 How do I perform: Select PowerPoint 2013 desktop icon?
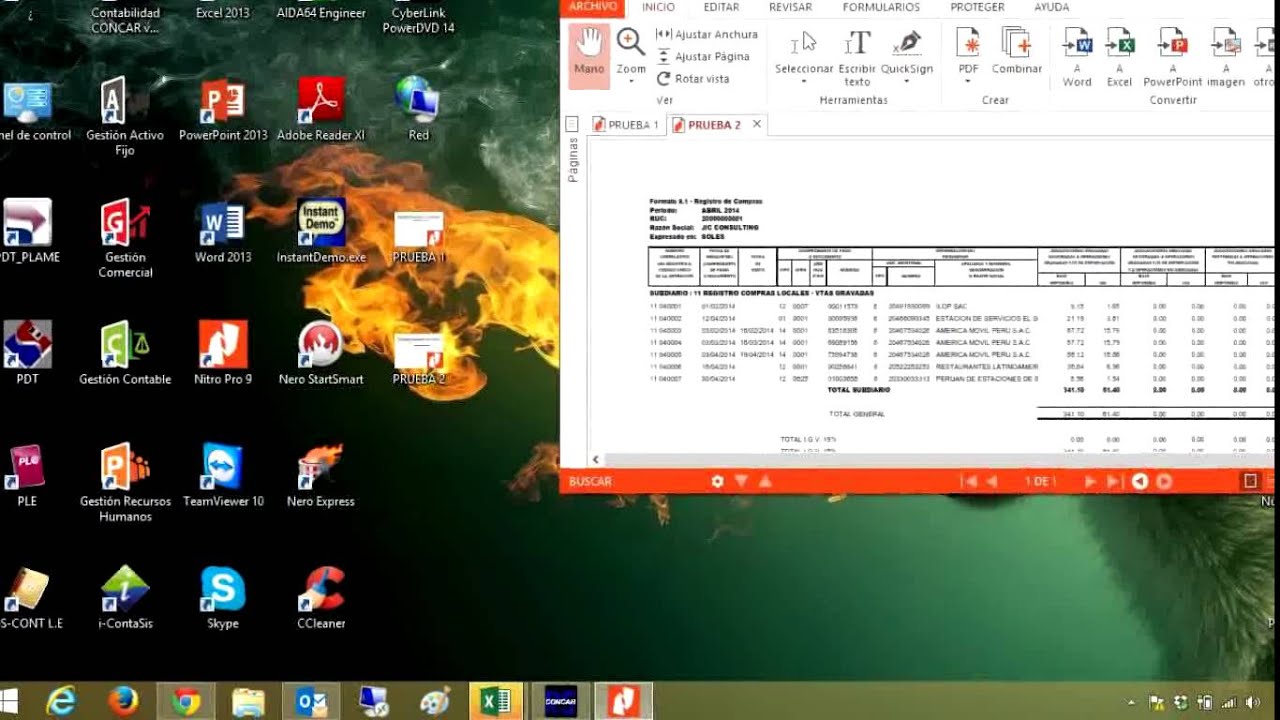223,110
